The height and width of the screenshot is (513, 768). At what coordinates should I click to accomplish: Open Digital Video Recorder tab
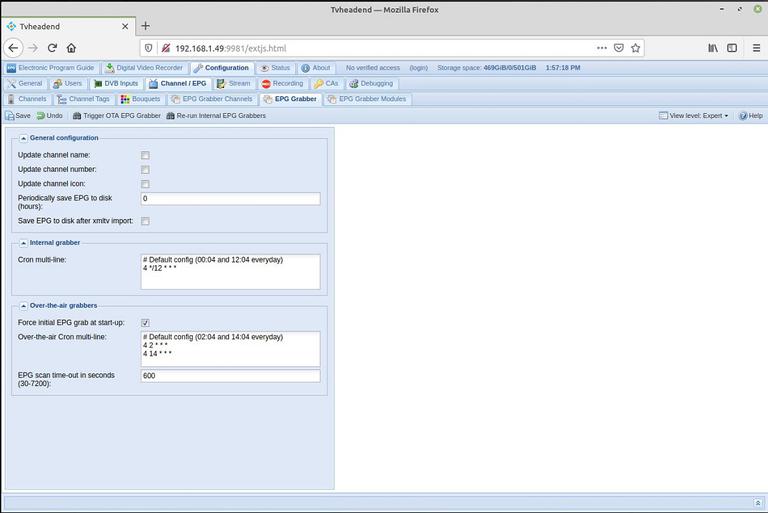144,68
